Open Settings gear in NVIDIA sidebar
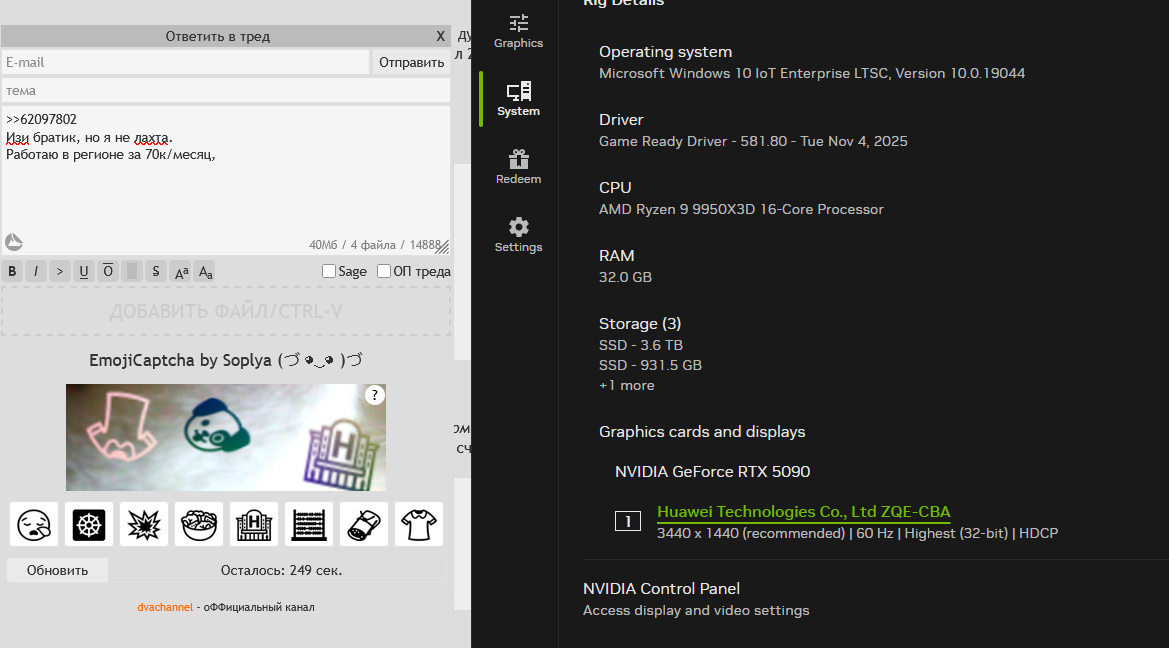This screenshot has width=1169, height=648. (518, 235)
